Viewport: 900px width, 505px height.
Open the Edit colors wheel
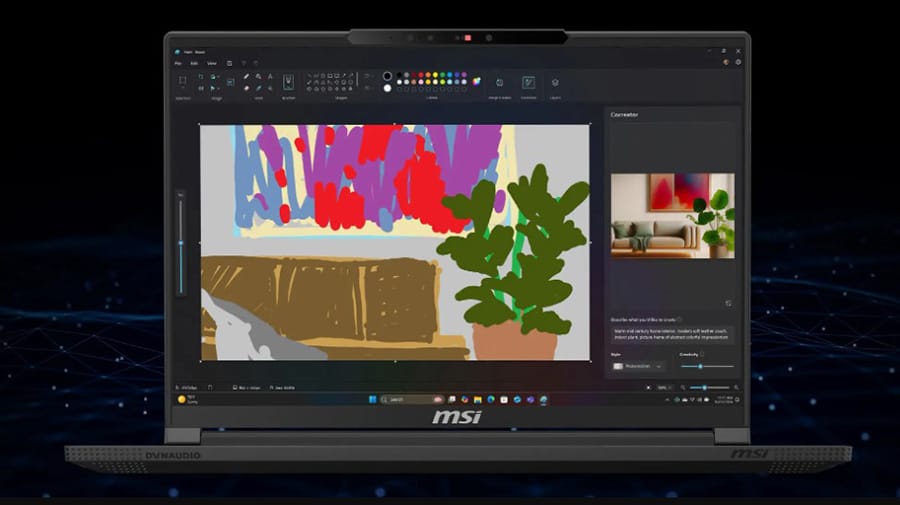pyautogui.click(x=476, y=81)
